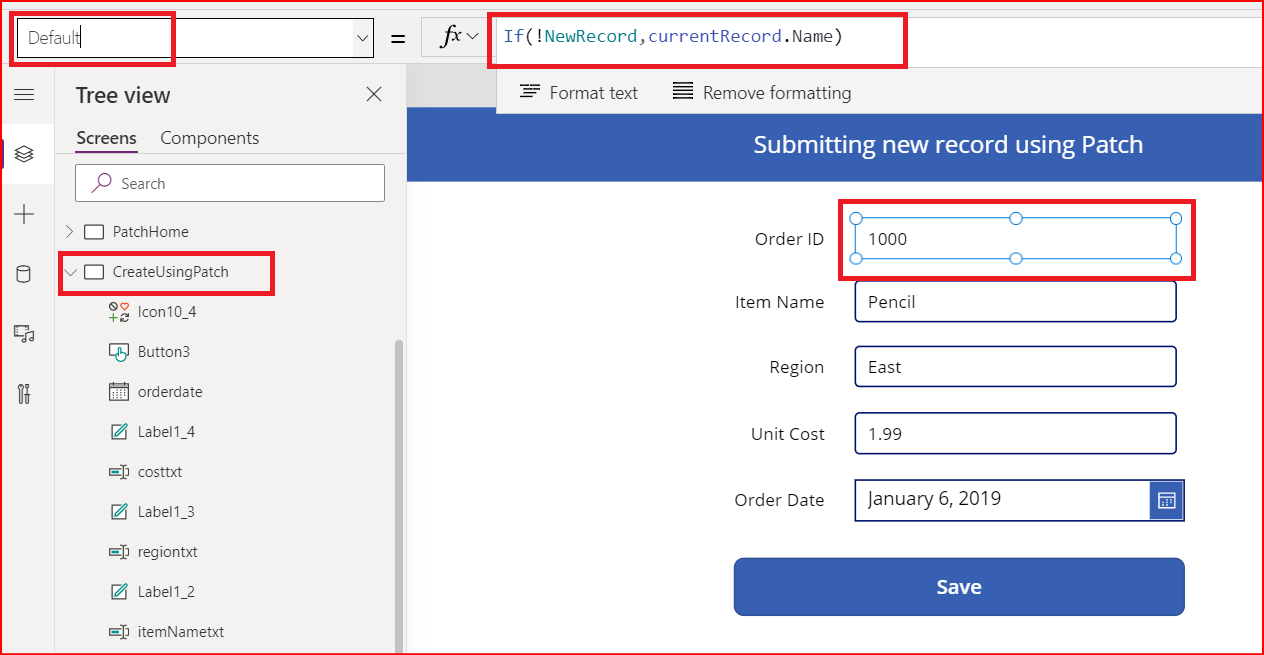Viewport: 1264px width, 655px height.
Task: Close the Tree view panel
Action: [374, 94]
